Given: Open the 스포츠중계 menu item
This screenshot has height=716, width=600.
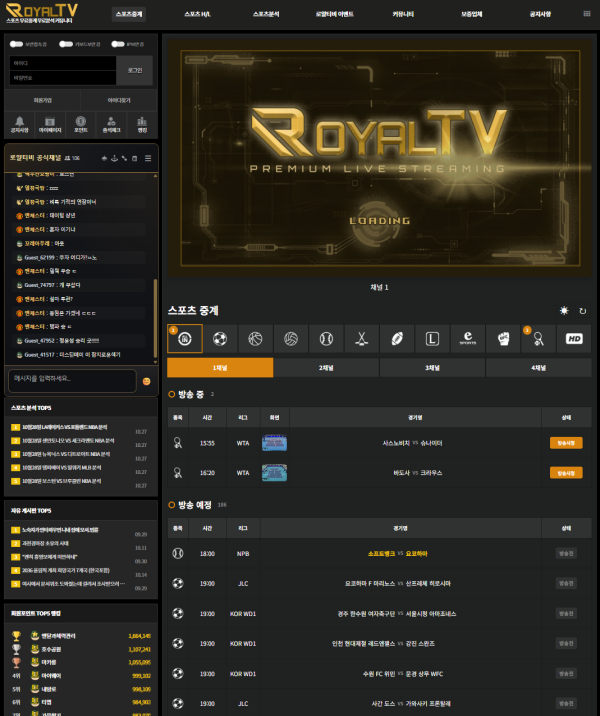Looking at the screenshot, I should [129, 14].
